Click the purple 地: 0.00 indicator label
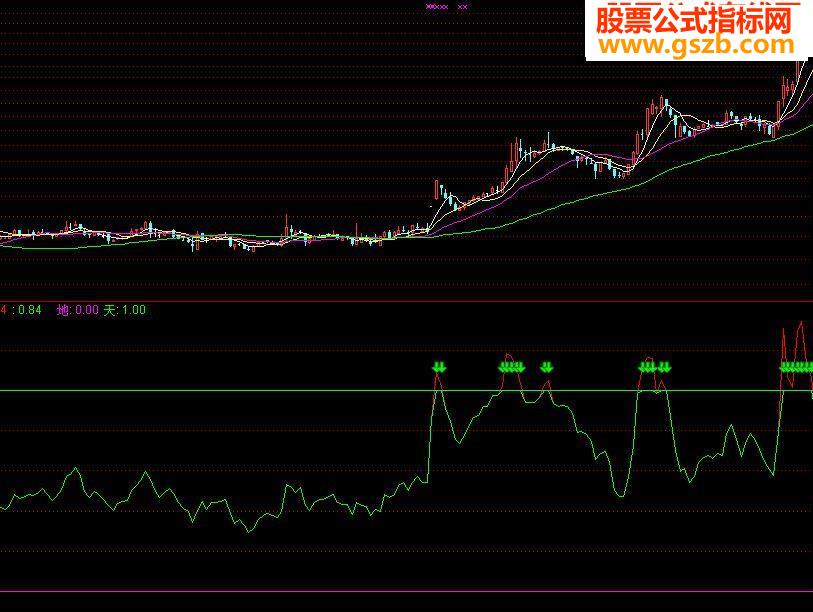This screenshot has height=612, width=813. 78,310
